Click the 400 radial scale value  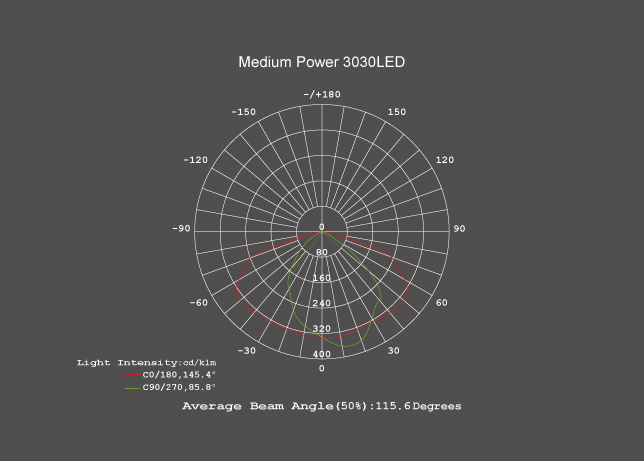(321, 354)
